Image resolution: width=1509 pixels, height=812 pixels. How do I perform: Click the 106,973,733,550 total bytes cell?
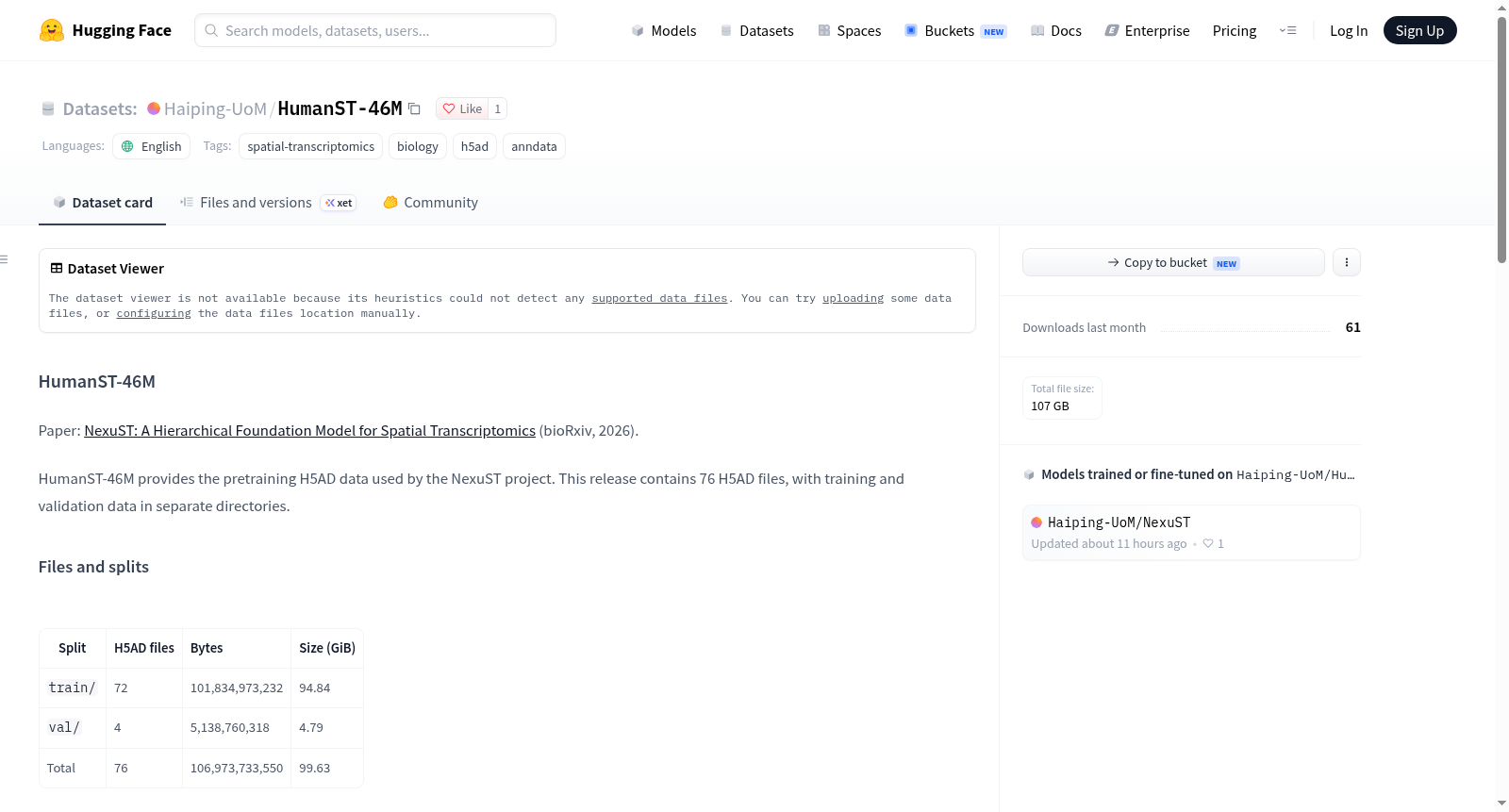point(237,768)
